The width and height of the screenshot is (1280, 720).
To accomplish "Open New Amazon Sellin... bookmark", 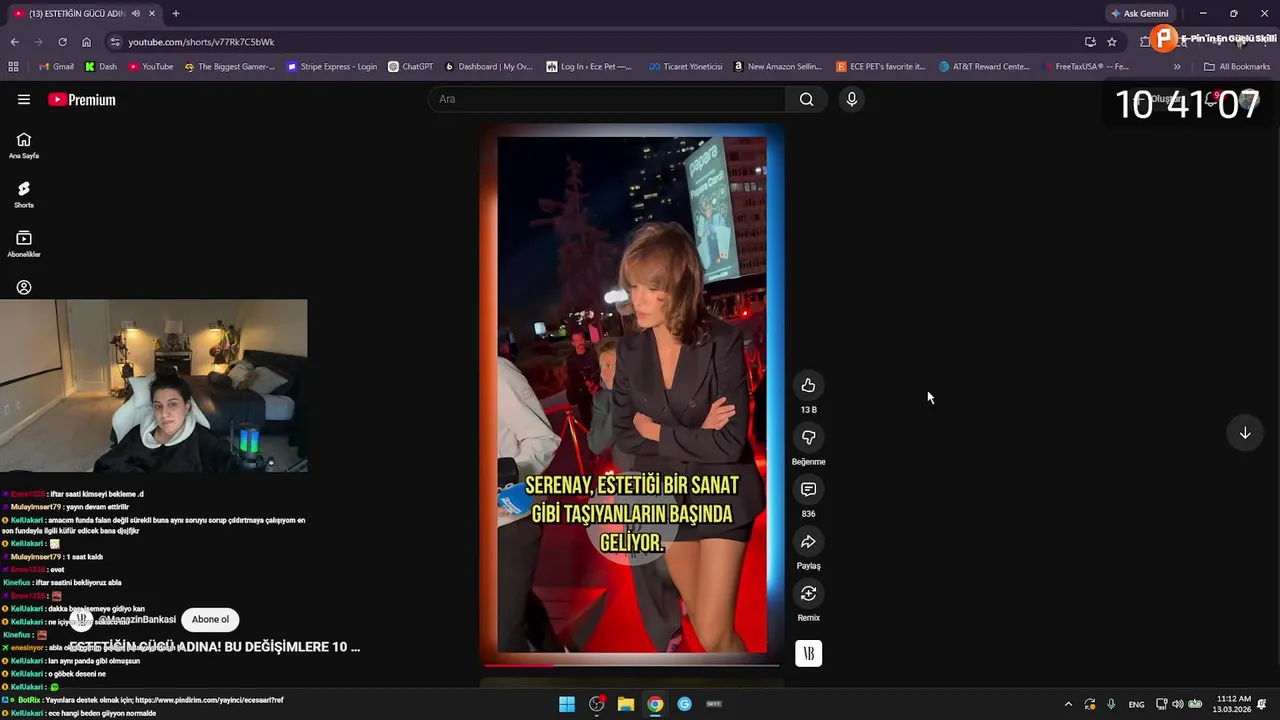I will (x=777, y=67).
